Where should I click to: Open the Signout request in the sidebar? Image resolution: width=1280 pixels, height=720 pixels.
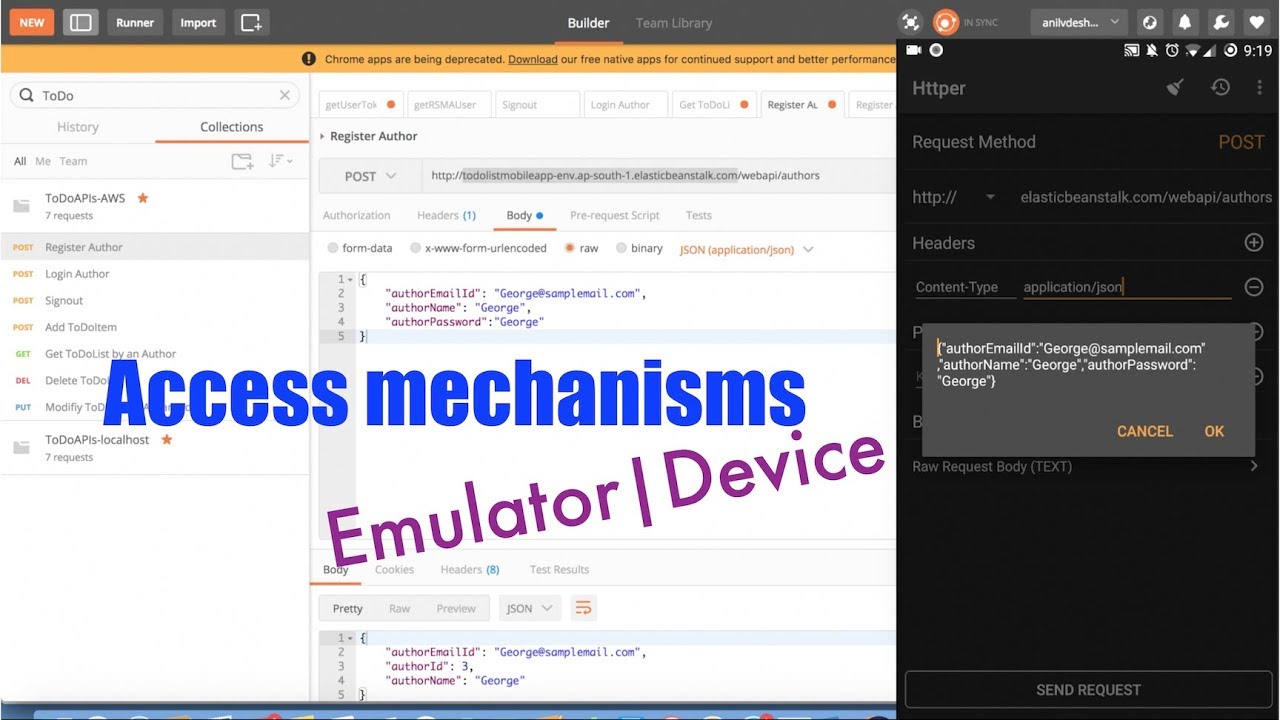64,301
